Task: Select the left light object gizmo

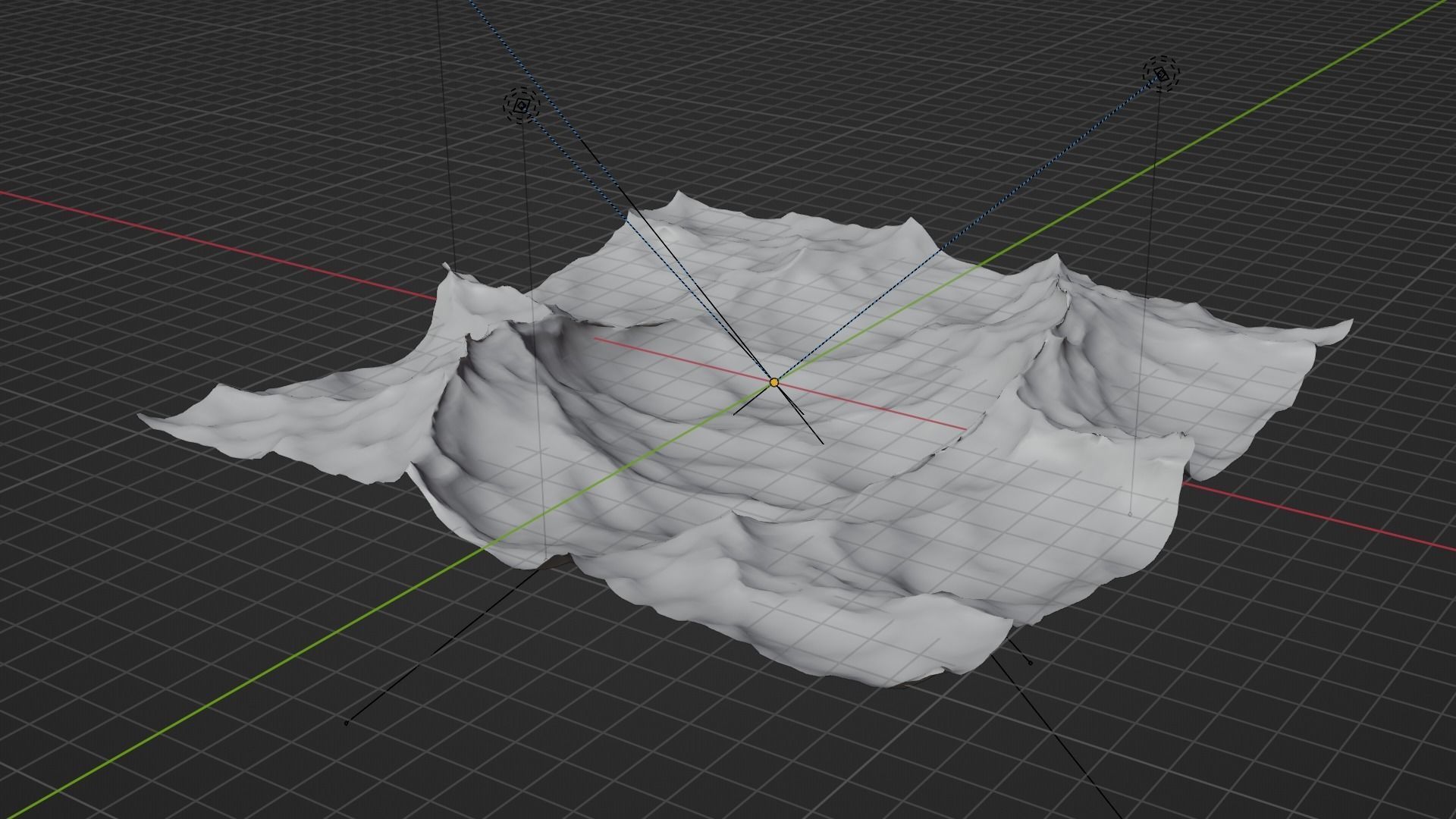Action: [522, 105]
